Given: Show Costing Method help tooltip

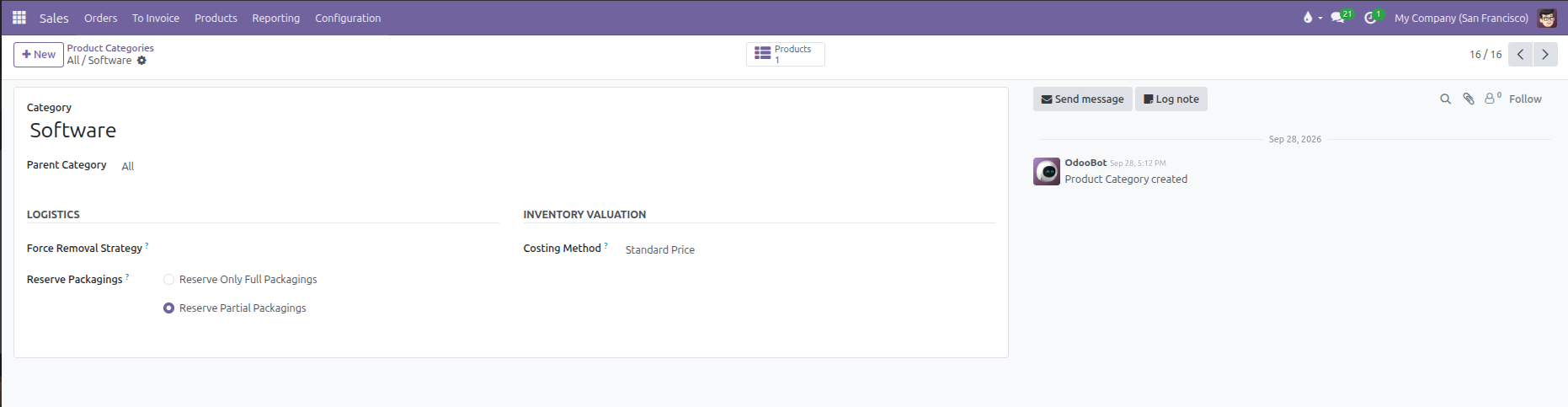Looking at the screenshot, I should [x=605, y=245].
